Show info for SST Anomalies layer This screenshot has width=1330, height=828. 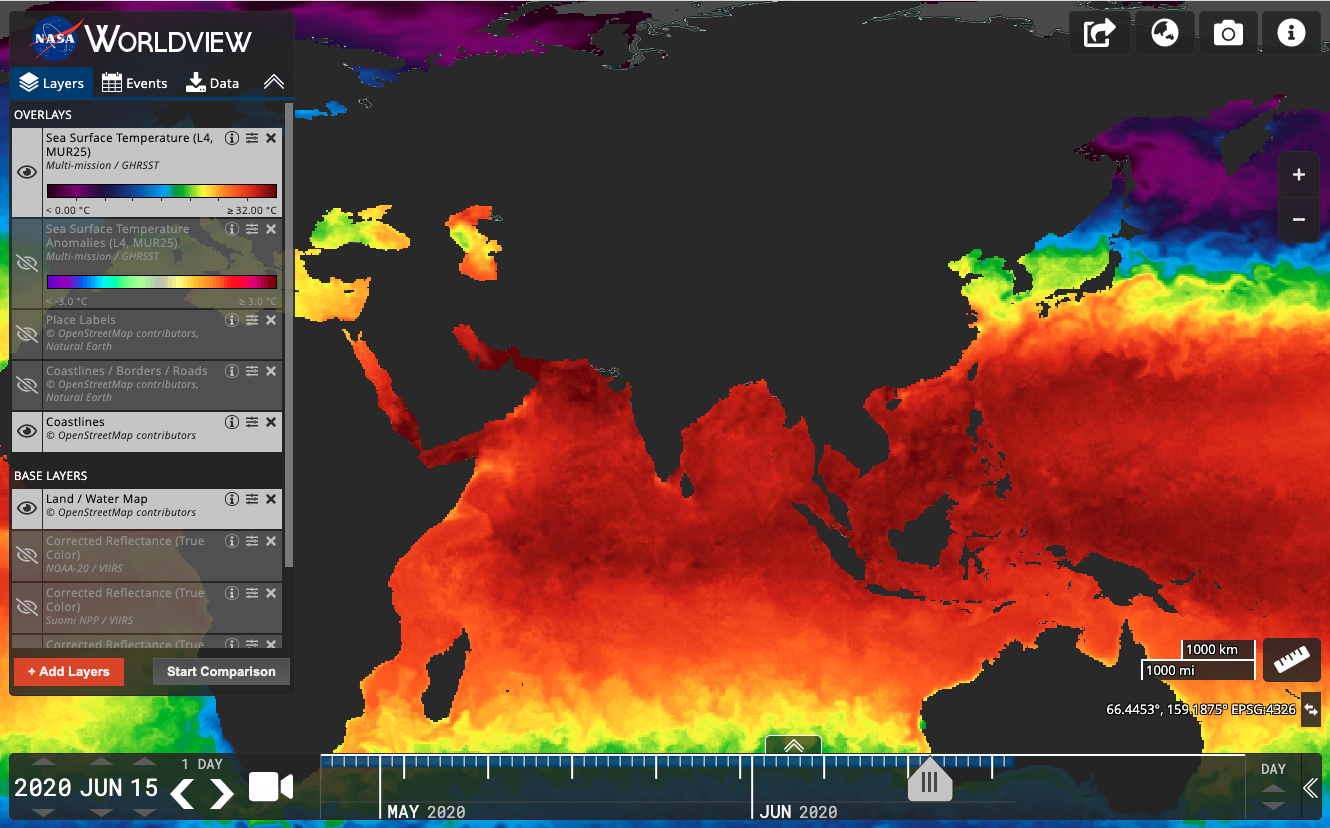232,229
